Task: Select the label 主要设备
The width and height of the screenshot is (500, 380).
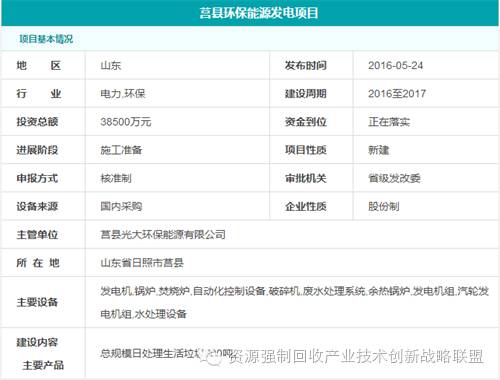Action: point(37,302)
